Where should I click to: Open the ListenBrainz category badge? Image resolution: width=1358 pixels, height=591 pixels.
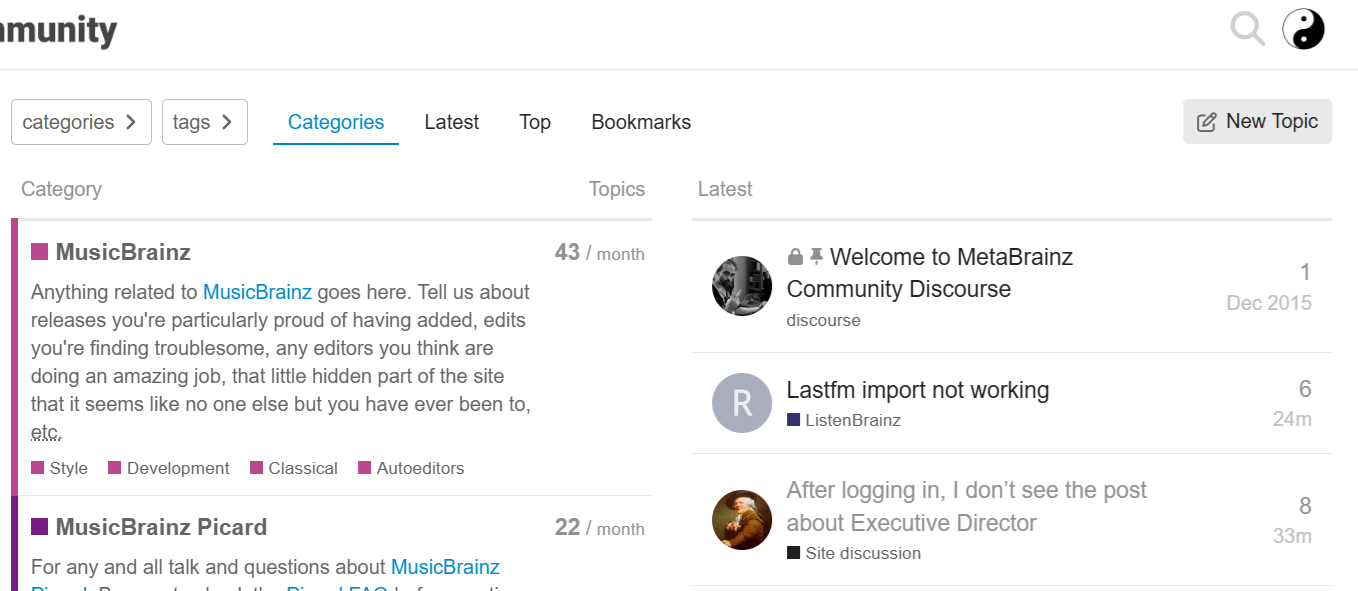pyautogui.click(x=852, y=420)
